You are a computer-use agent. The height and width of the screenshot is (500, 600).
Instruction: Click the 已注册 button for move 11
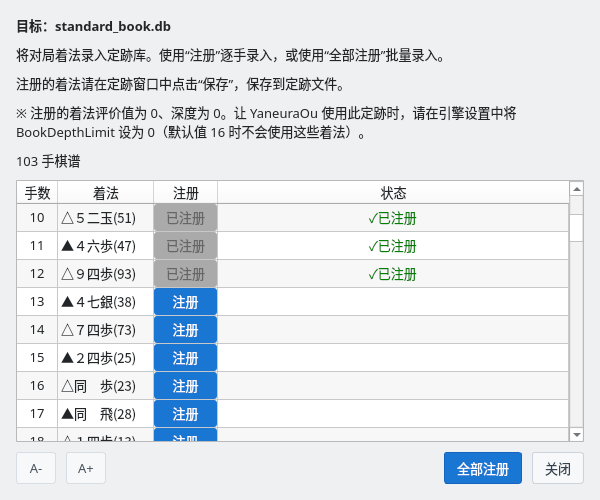tap(186, 246)
